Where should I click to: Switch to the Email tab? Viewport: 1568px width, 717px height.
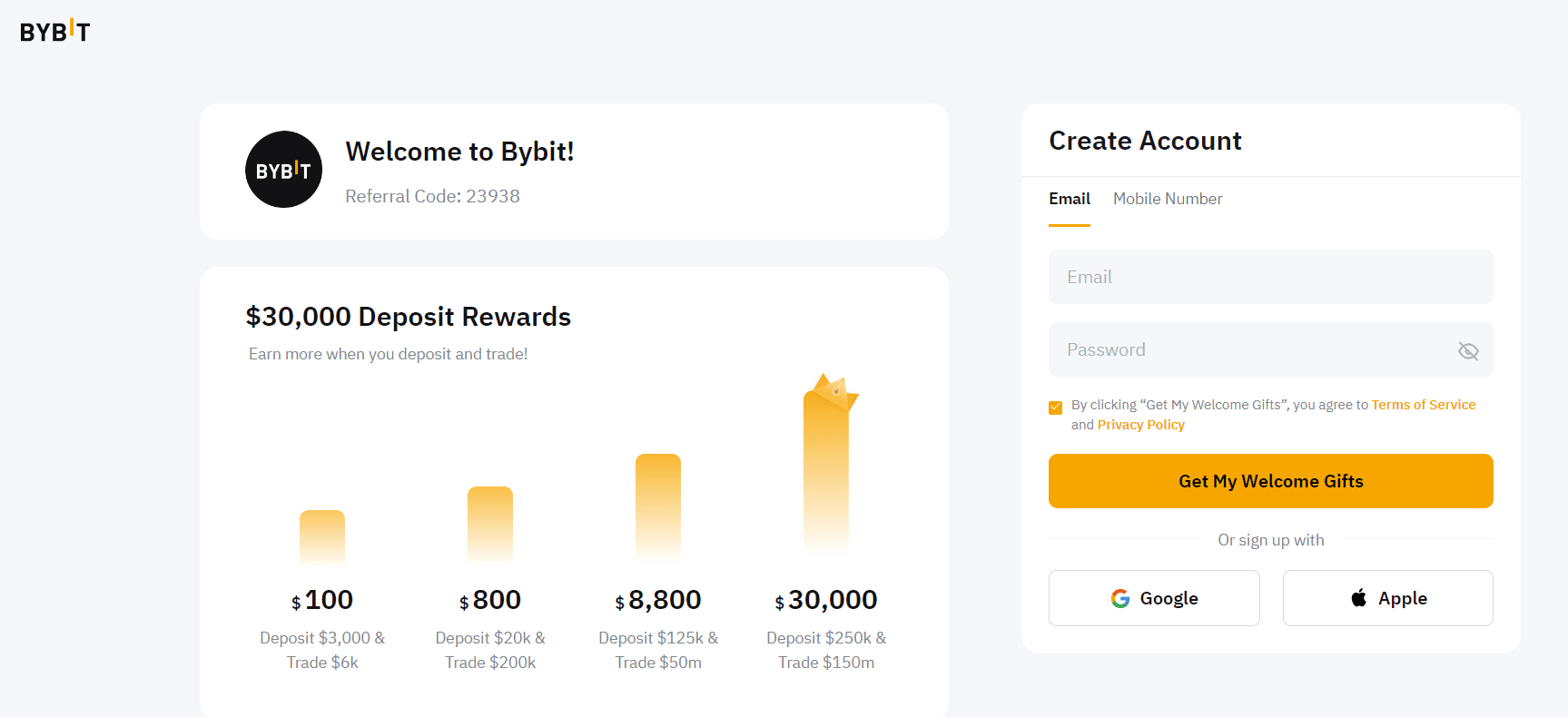1070,199
